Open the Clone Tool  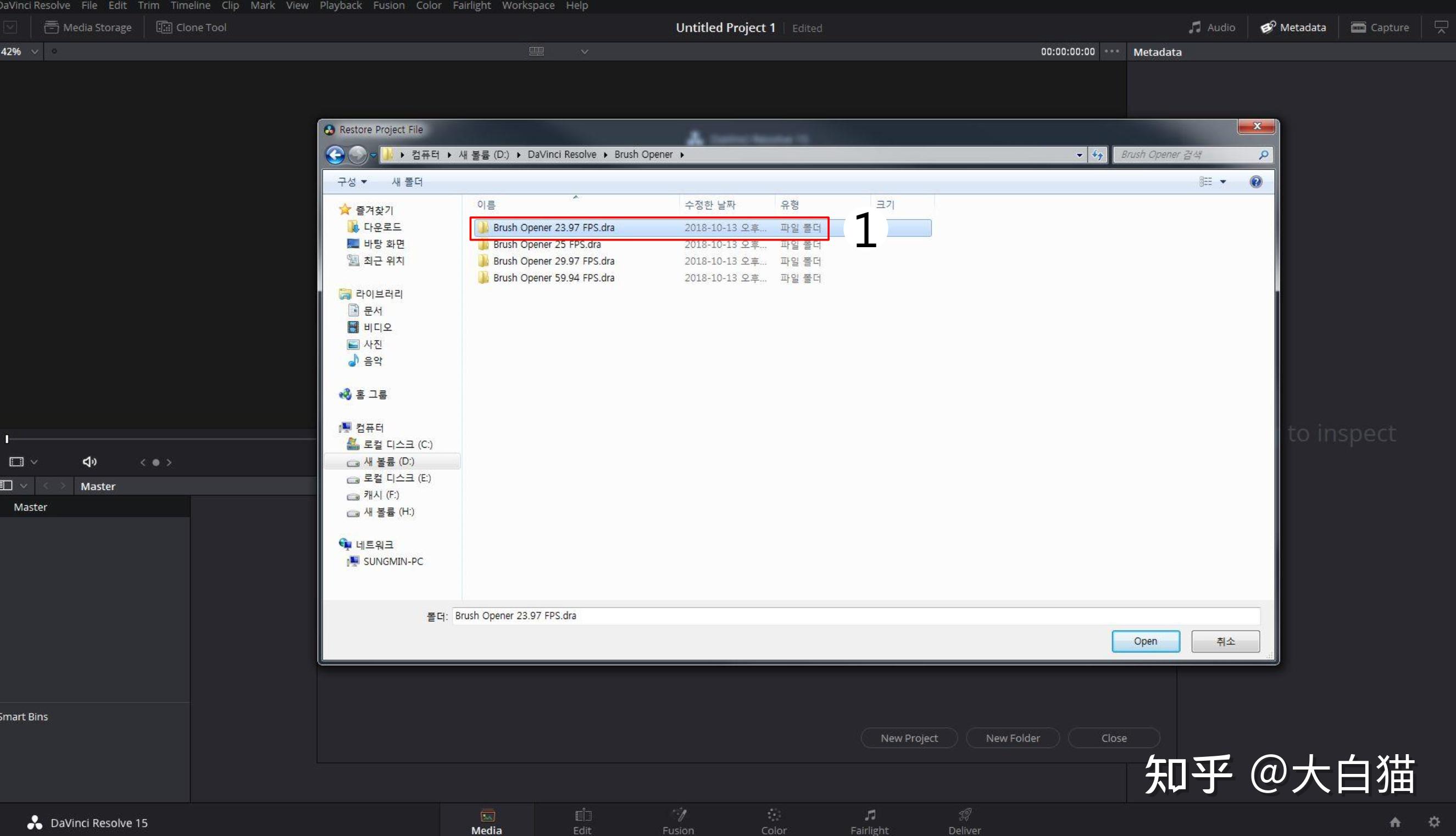(191, 27)
